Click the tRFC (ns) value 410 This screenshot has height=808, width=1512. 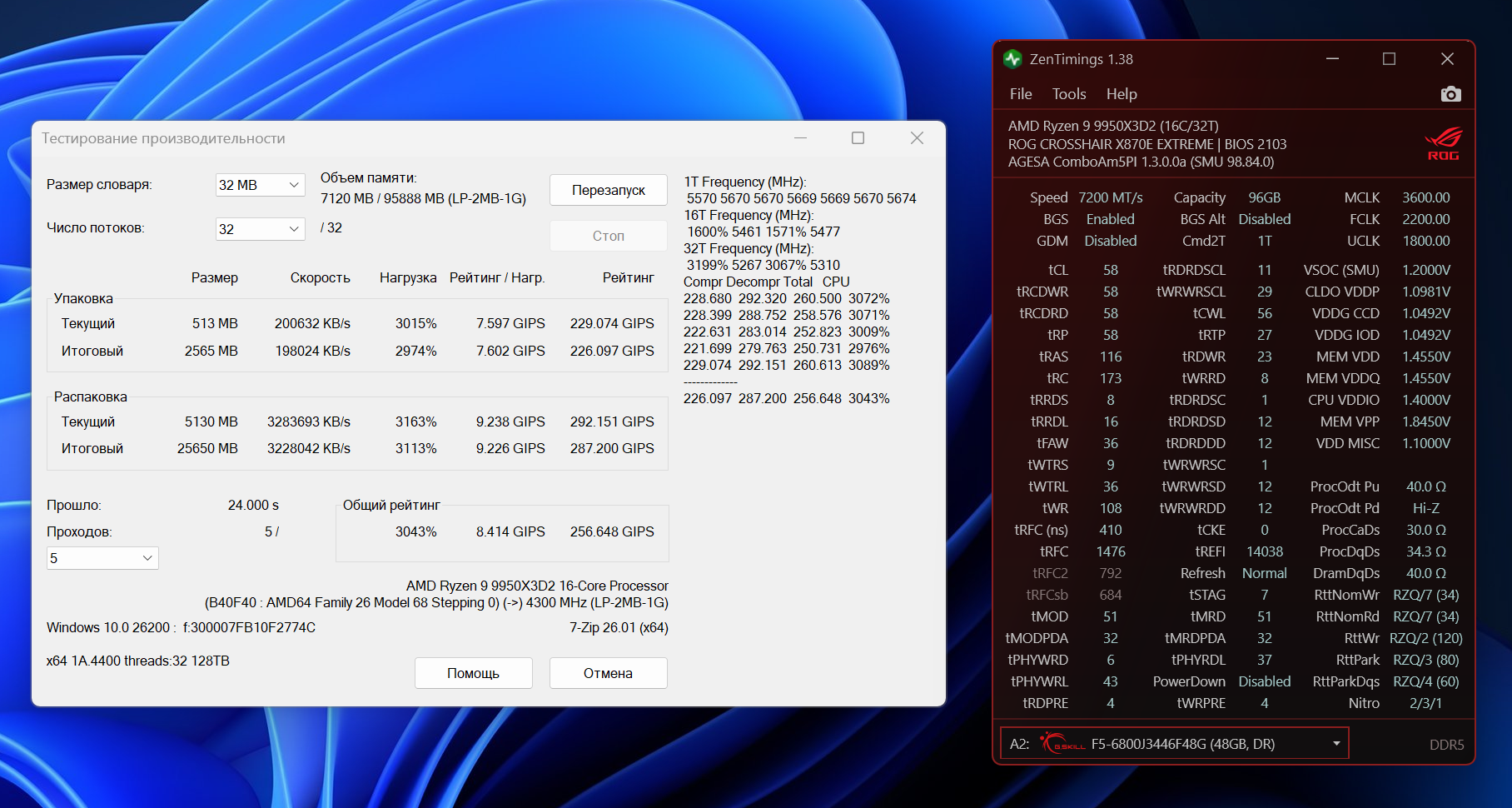pyautogui.click(x=1111, y=530)
